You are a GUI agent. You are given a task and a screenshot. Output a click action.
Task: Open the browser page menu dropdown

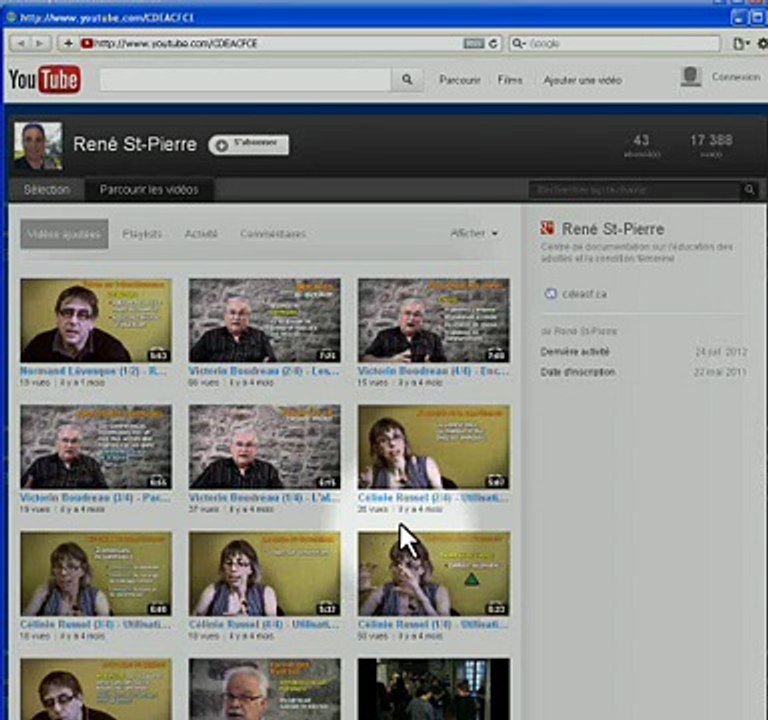click(740, 43)
